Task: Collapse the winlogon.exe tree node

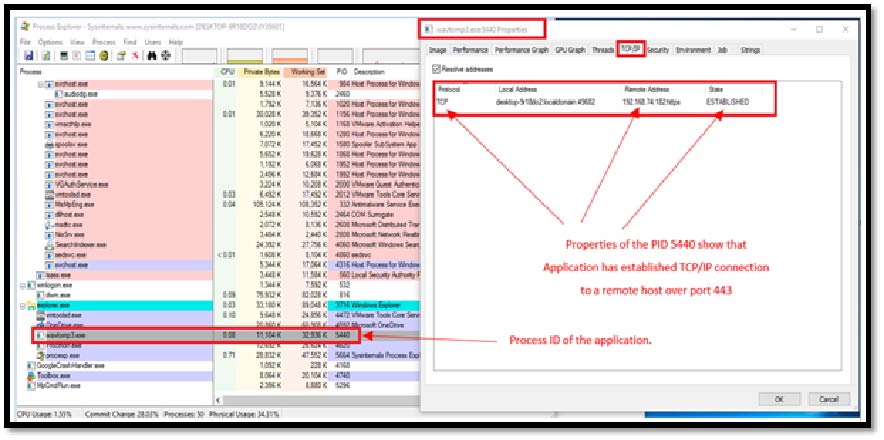Action: coord(23,285)
